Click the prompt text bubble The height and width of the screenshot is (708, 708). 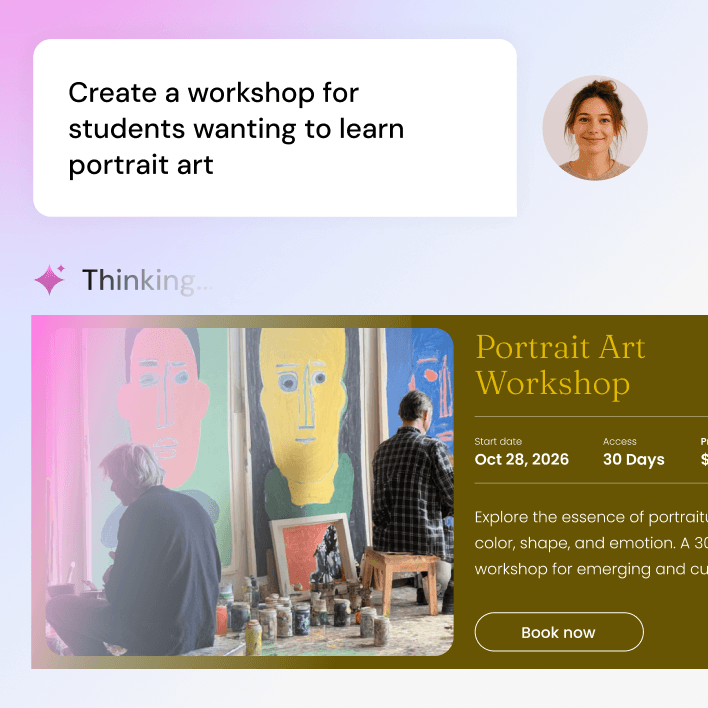pos(275,128)
